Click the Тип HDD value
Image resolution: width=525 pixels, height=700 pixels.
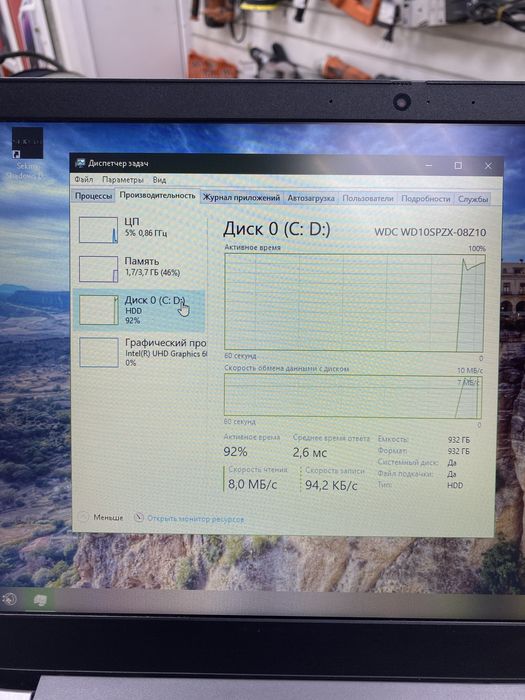click(x=455, y=485)
